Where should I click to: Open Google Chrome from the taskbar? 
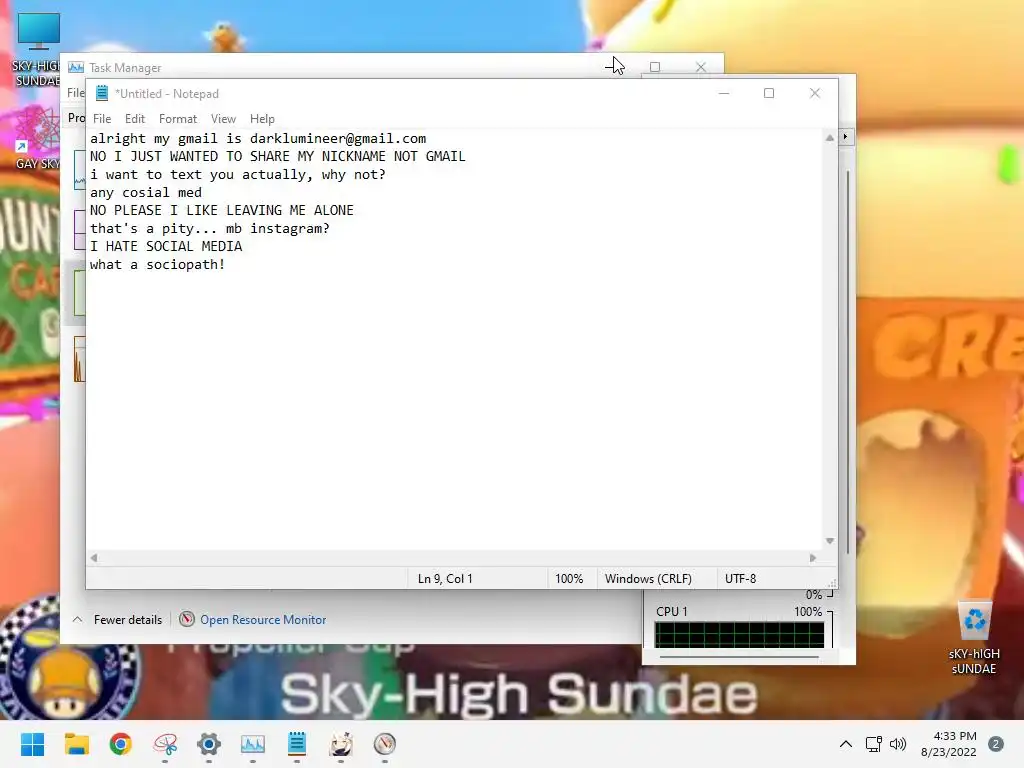pyautogui.click(x=120, y=744)
